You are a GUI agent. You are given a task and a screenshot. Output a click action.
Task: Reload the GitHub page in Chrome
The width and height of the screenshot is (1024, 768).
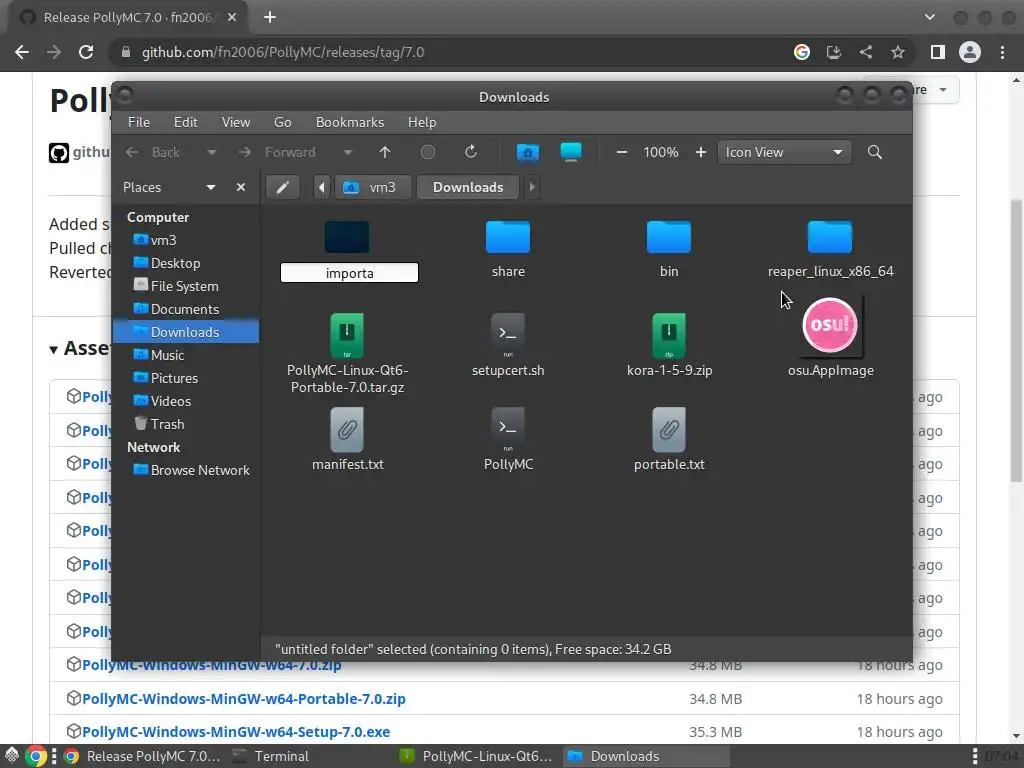click(x=86, y=52)
